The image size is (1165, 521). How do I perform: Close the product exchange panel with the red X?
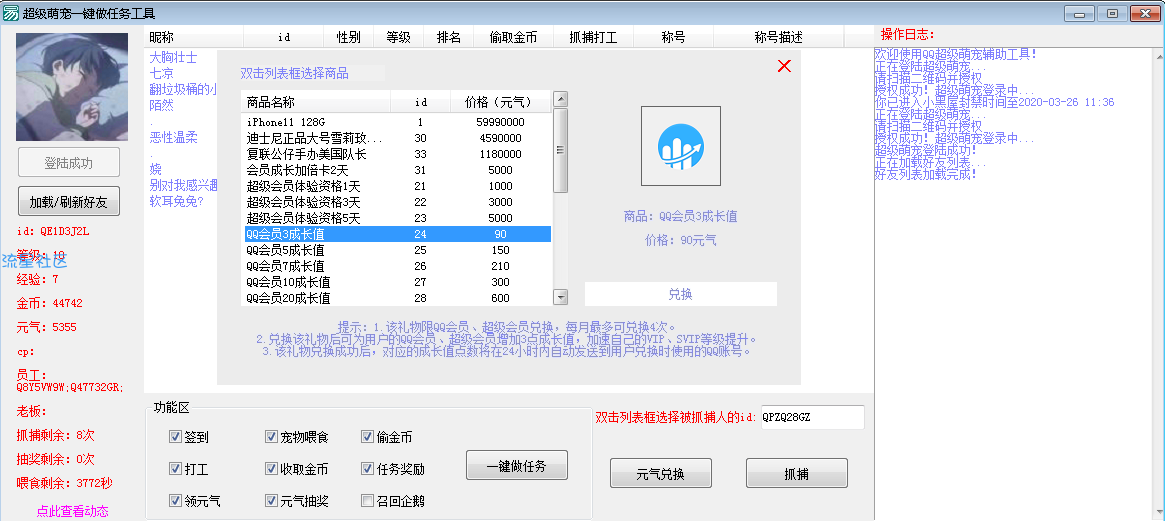pyautogui.click(x=784, y=66)
